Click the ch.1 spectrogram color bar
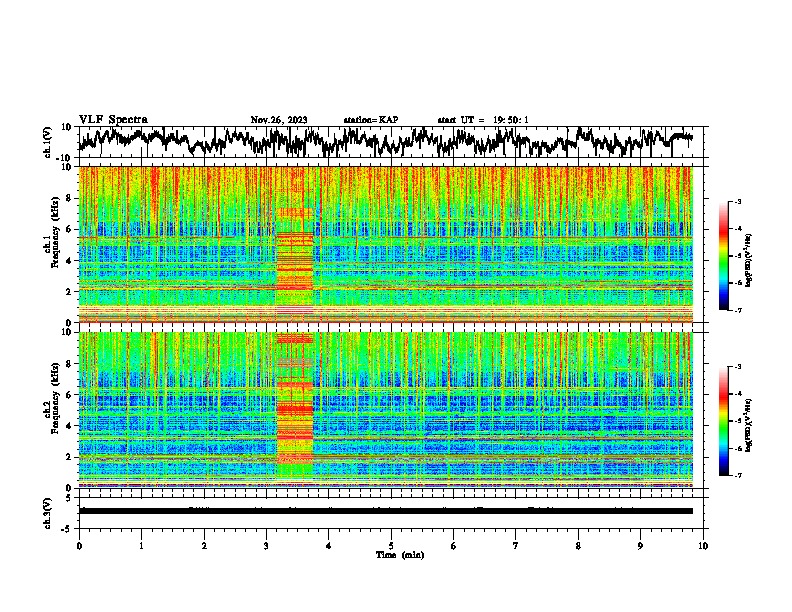Image resolution: width=792 pixels, height=612 pixels. pyautogui.click(x=724, y=256)
